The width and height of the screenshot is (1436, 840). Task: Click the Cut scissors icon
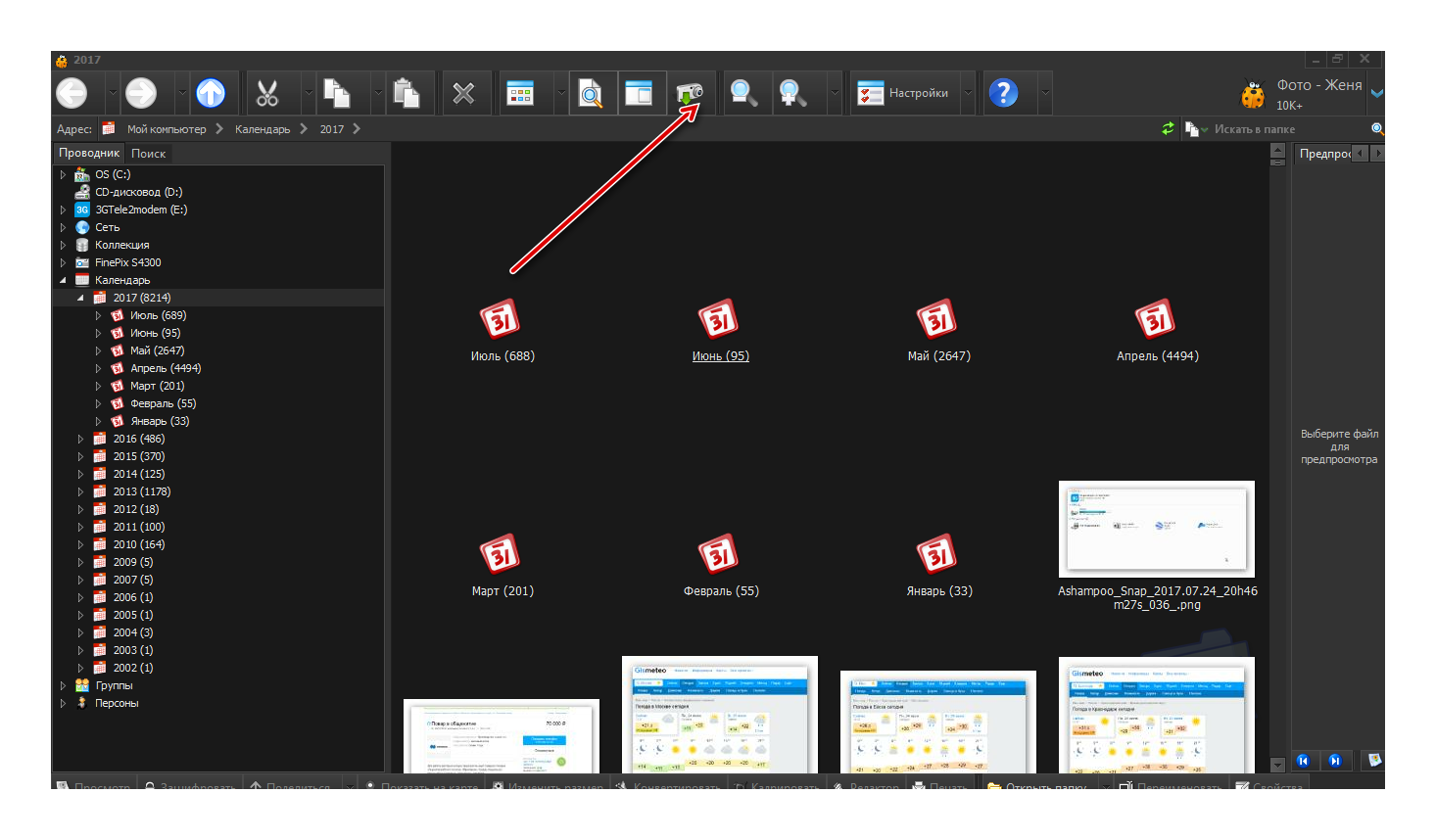click(267, 93)
